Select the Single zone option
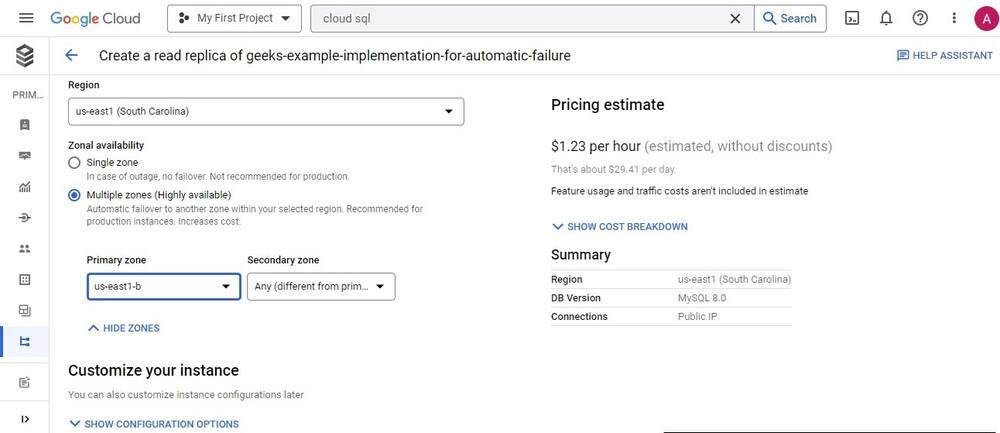1000x433 pixels. tap(74, 162)
